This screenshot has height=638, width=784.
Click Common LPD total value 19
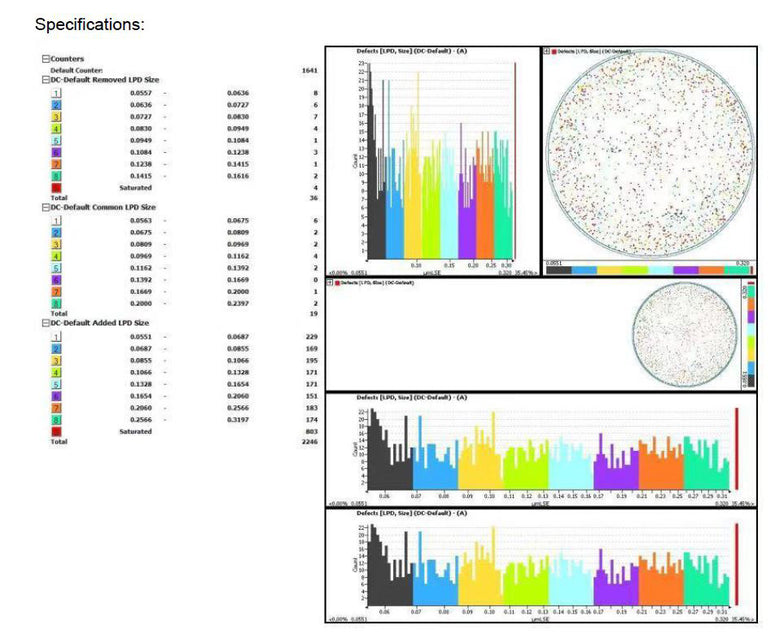pos(314,314)
